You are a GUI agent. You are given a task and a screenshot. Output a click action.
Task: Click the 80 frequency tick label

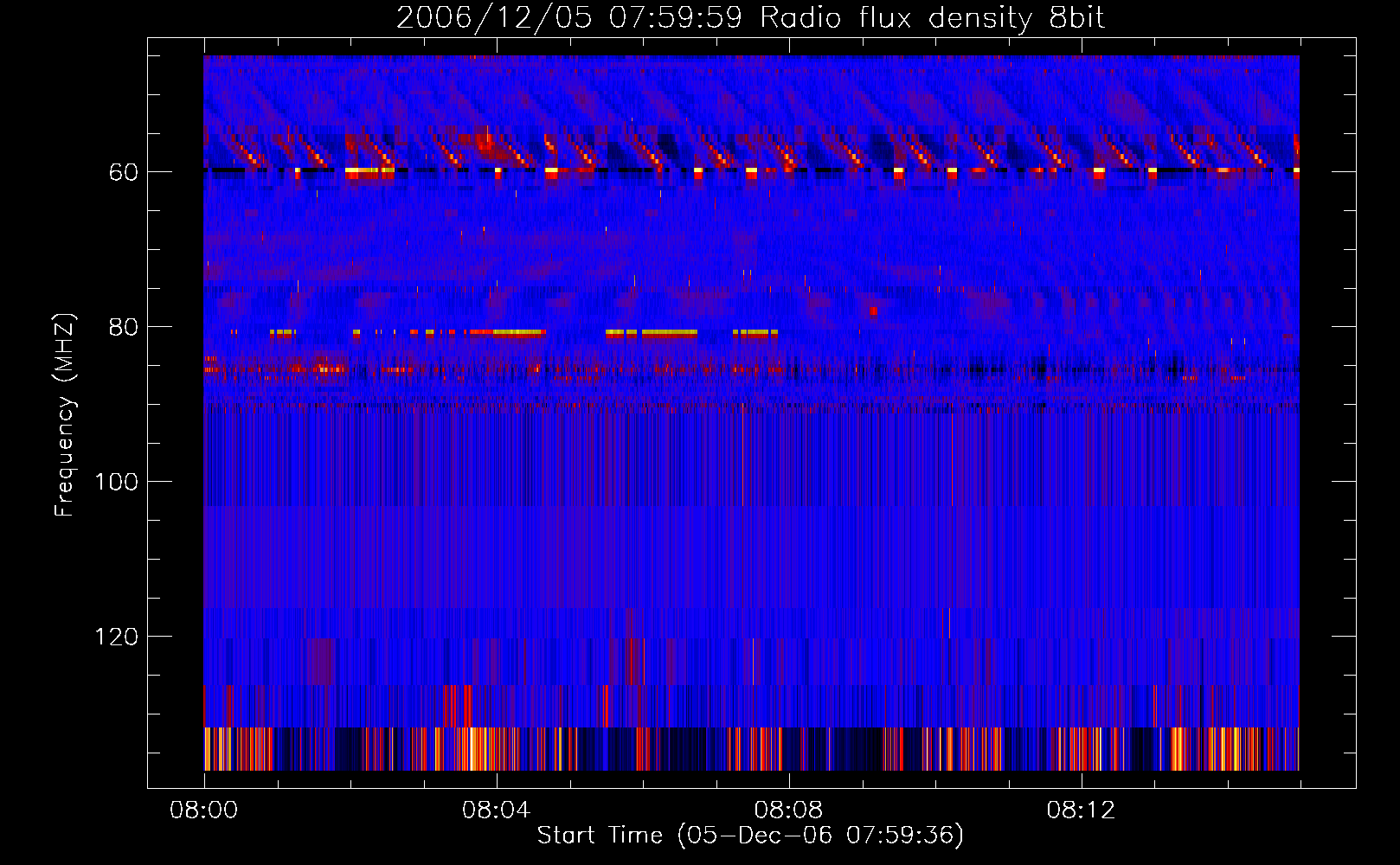pos(124,328)
